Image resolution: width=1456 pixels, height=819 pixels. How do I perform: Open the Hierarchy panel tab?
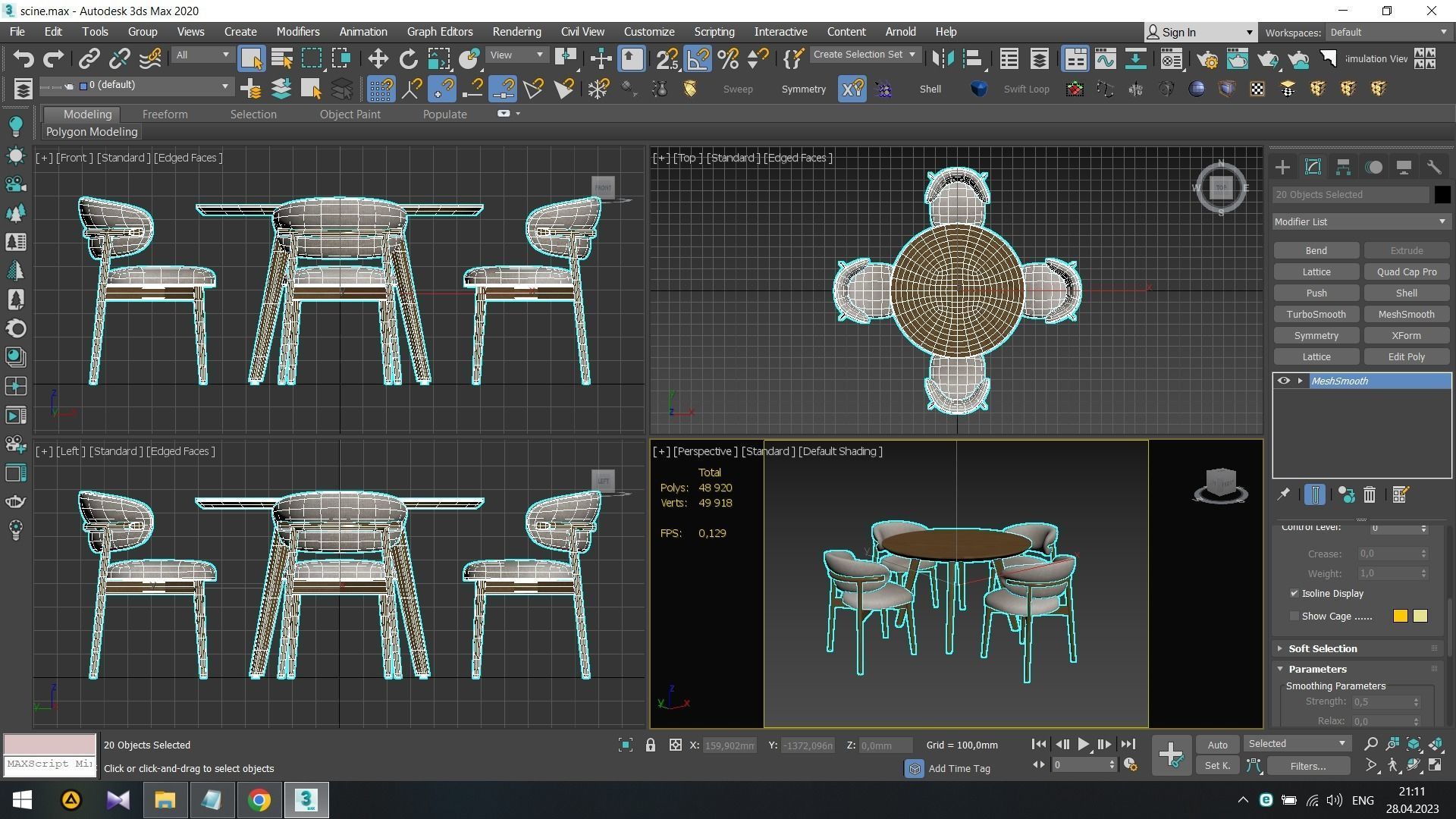[x=1343, y=168]
